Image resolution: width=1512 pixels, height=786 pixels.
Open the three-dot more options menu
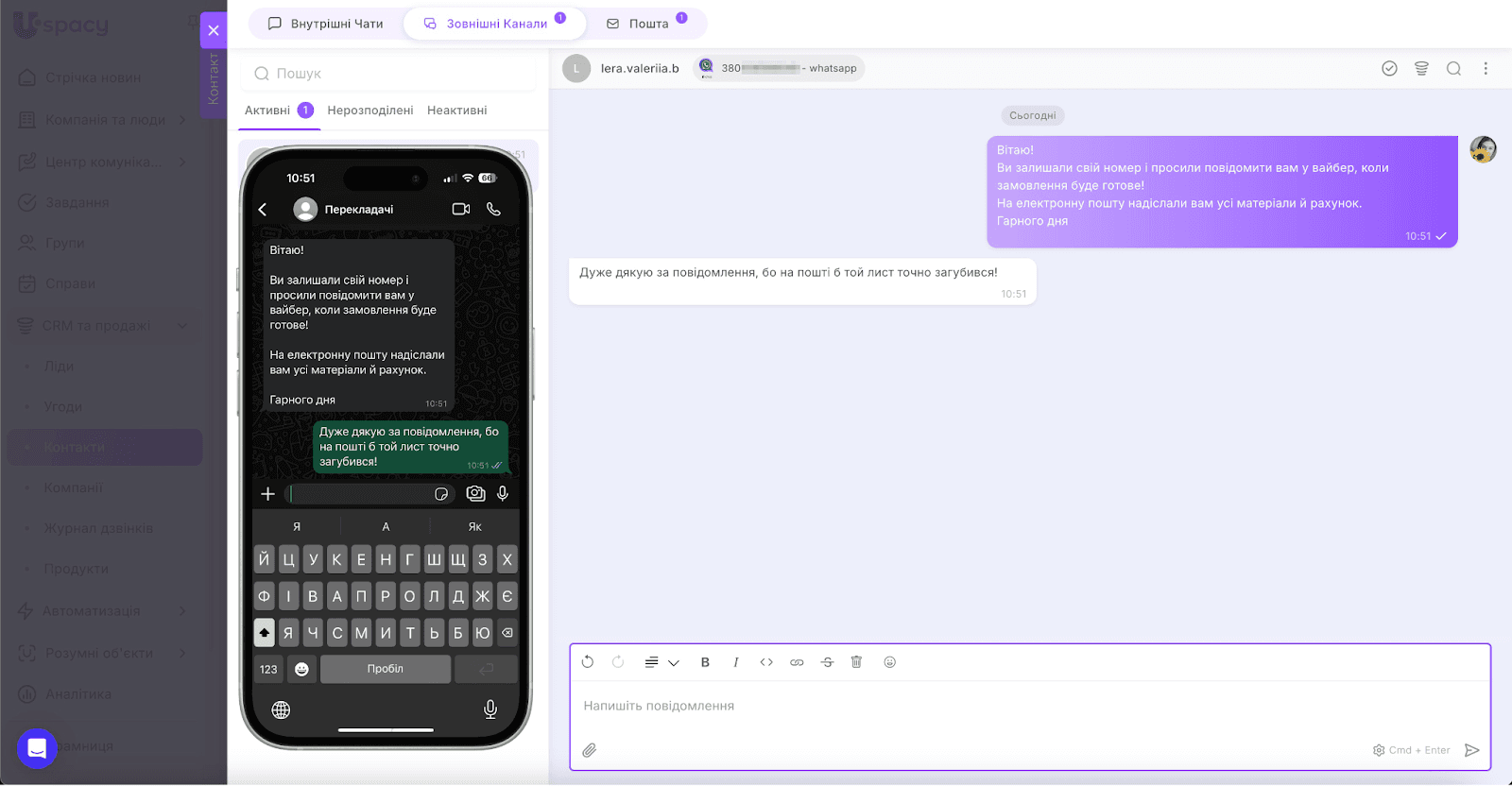click(x=1486, y=68)
